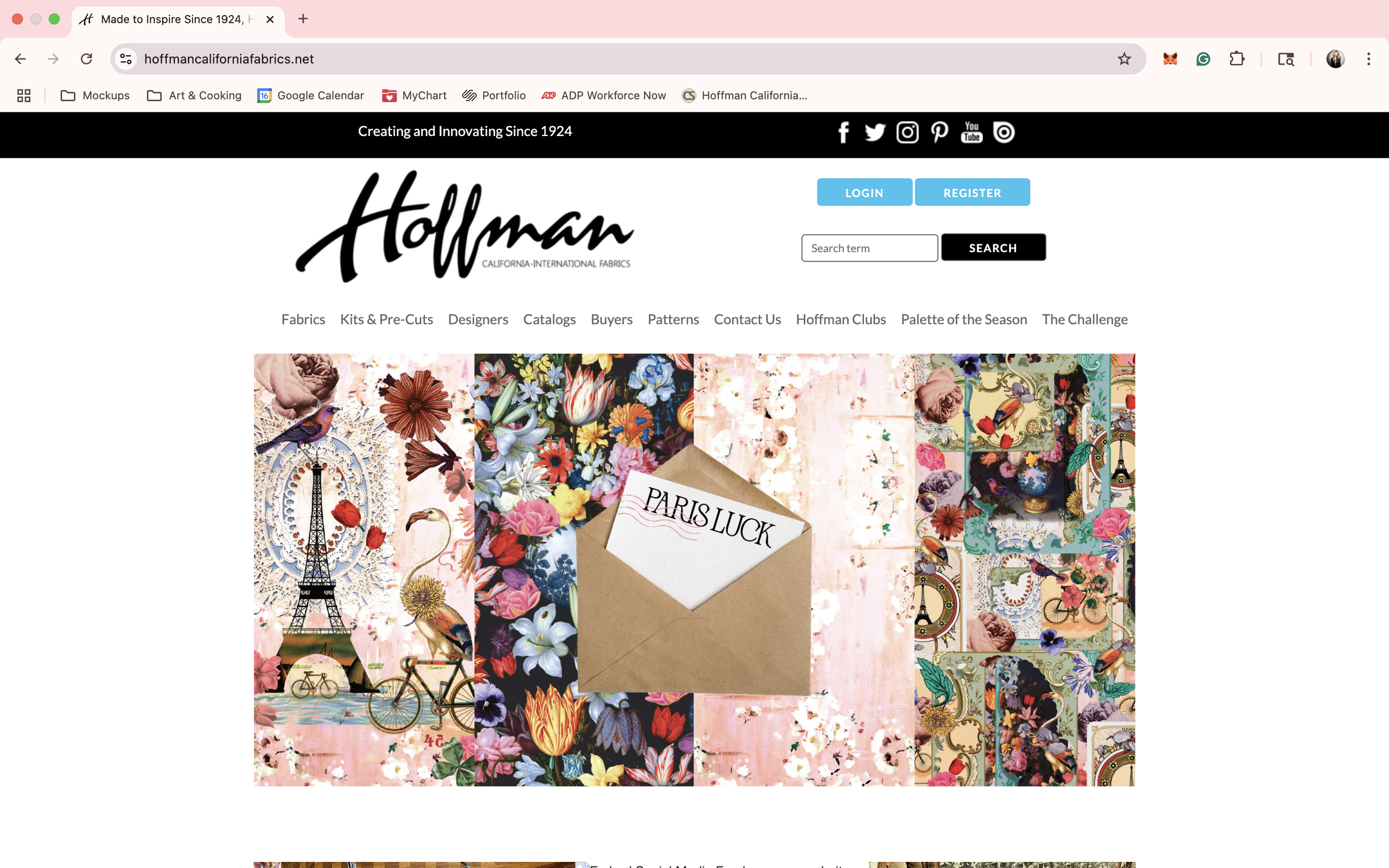
Task: Open the Fabrics navigation menu
Action: tap(303, 320)
